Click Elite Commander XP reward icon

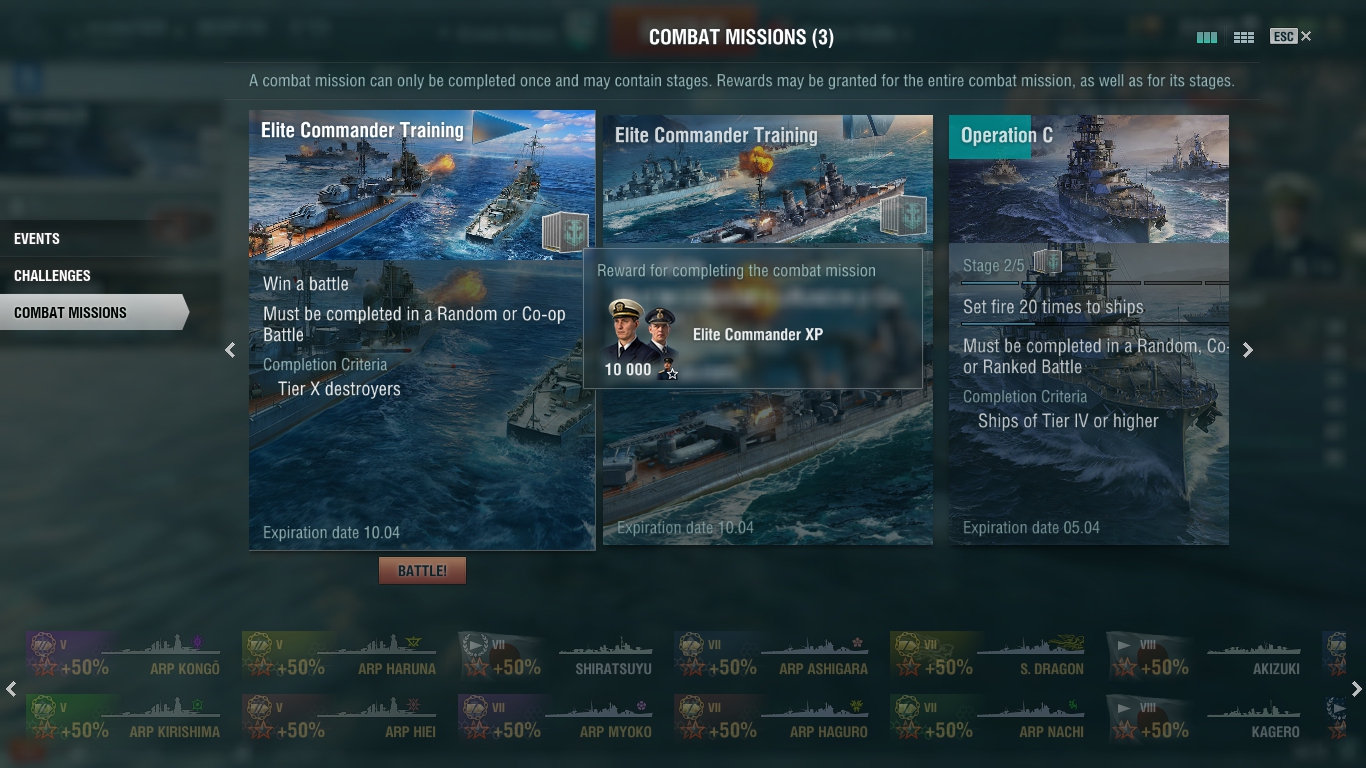pyautogui.click(x=642, y=338)
